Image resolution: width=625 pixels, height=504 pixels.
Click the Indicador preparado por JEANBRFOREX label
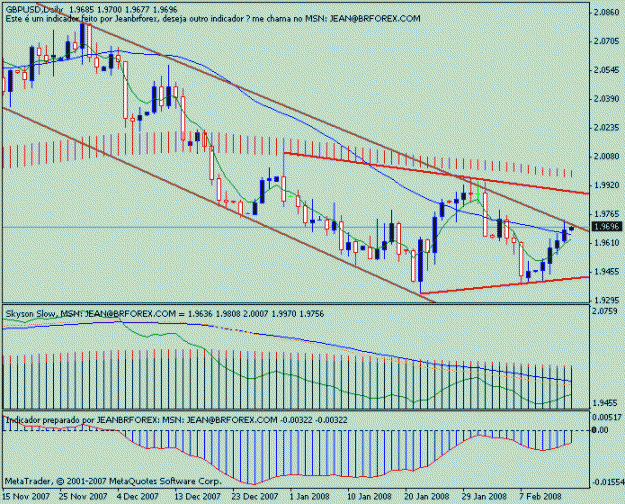tap(177, 420)
